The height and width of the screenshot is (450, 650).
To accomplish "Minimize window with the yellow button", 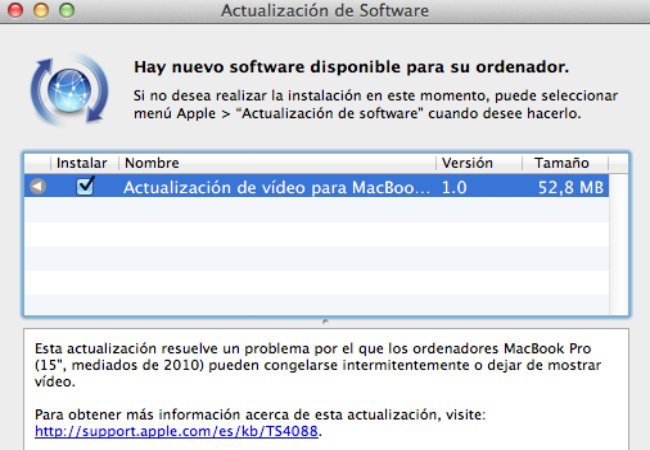I will [44, 11].
